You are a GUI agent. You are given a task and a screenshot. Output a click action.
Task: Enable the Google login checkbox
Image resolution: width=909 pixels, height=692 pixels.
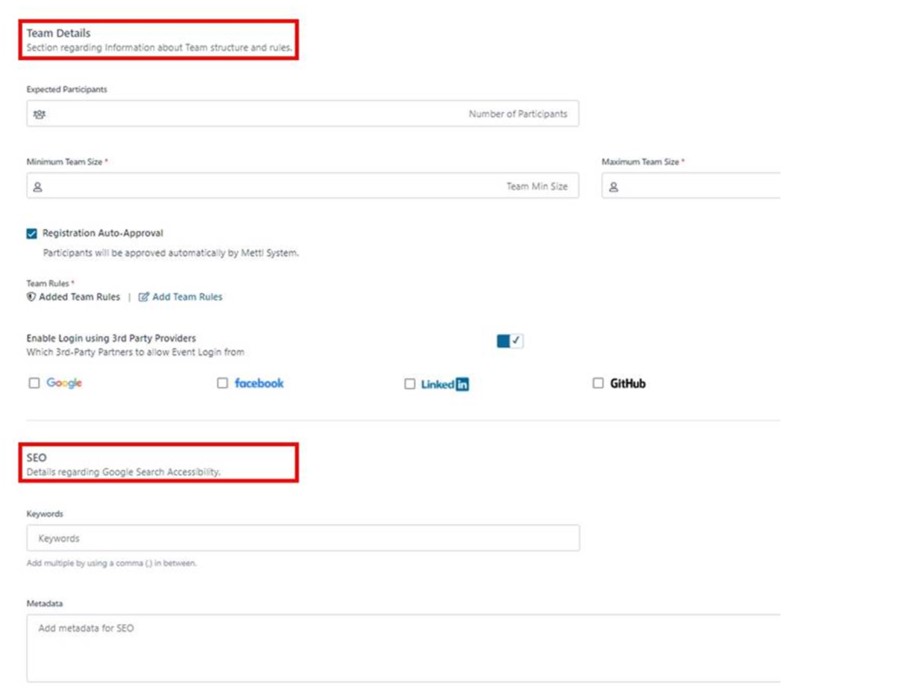tap(35, 383)
